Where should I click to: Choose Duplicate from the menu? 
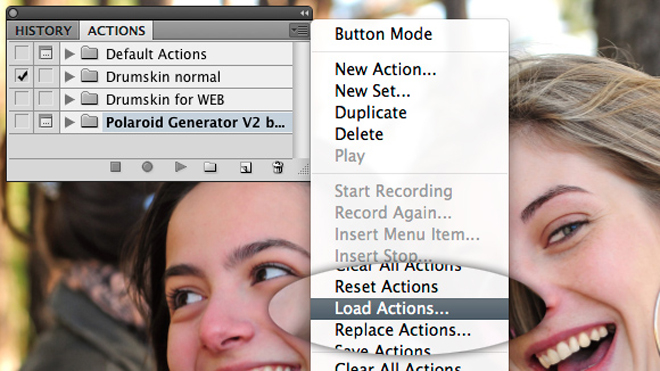click(371, 112)
